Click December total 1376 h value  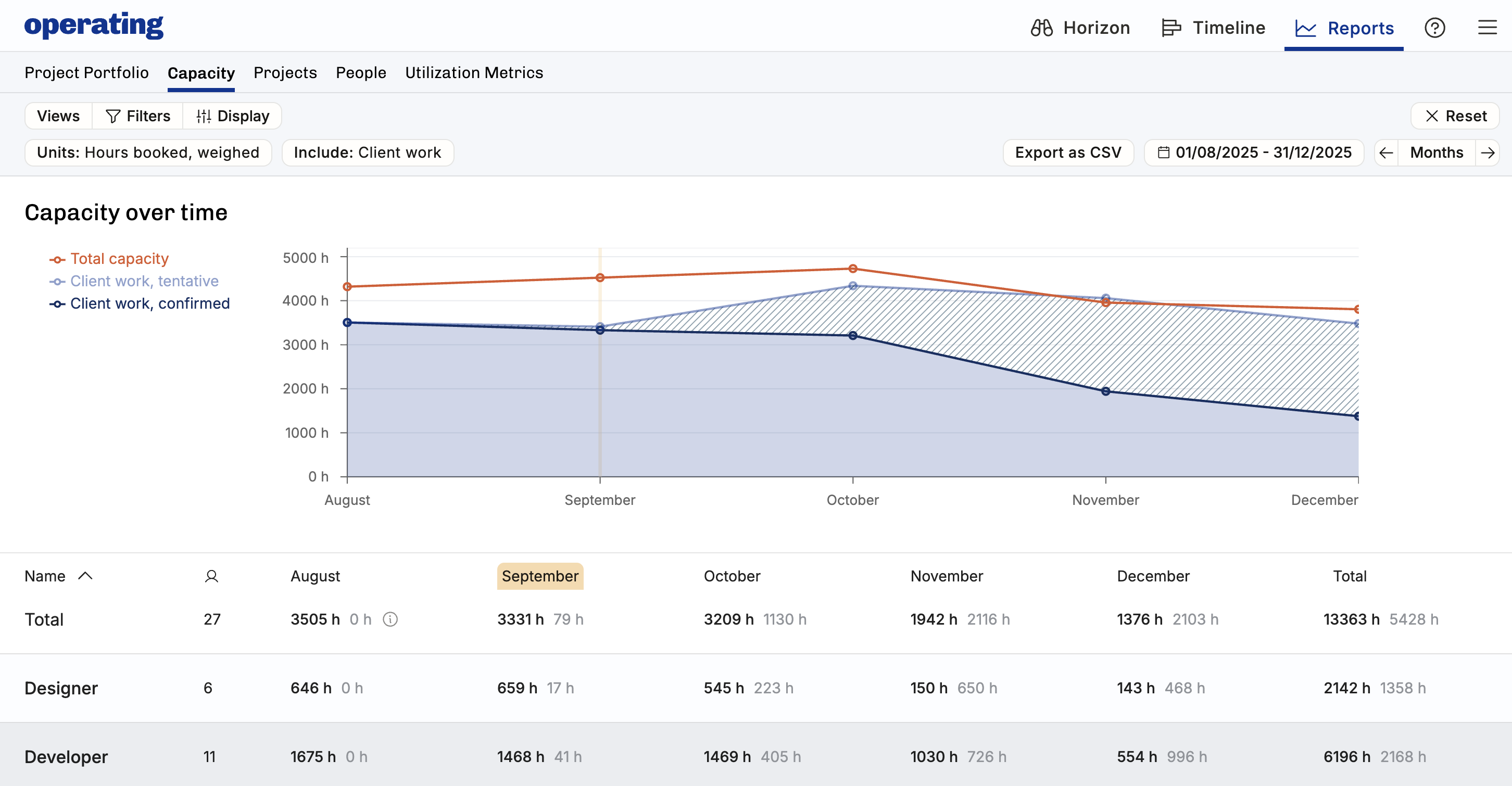coord(1140,619)
